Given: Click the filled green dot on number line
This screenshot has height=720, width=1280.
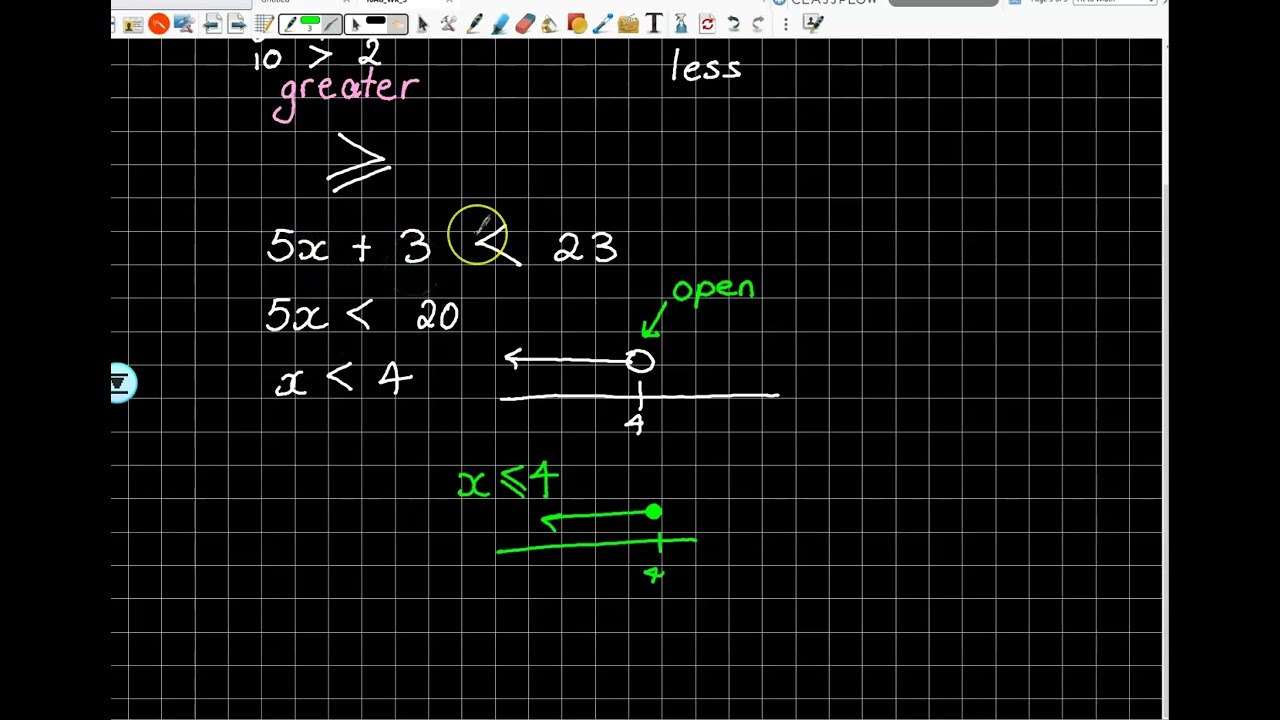Looking at the screenshot, I should coord(653,512).
